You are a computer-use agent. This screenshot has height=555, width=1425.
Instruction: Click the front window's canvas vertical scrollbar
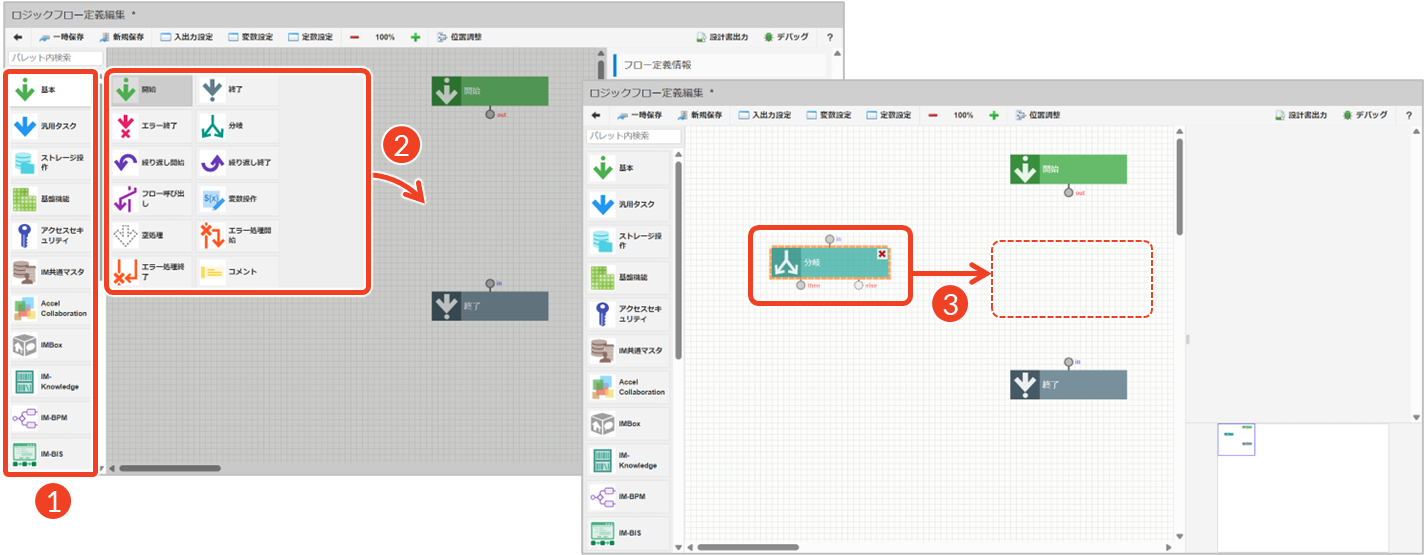coord(1180,185)
